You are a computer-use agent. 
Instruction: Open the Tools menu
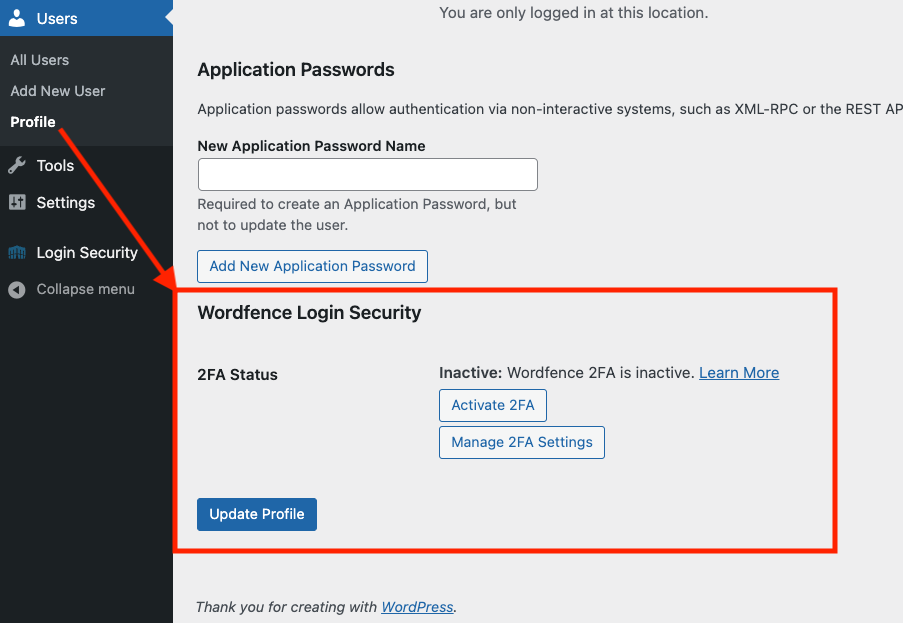54,165
